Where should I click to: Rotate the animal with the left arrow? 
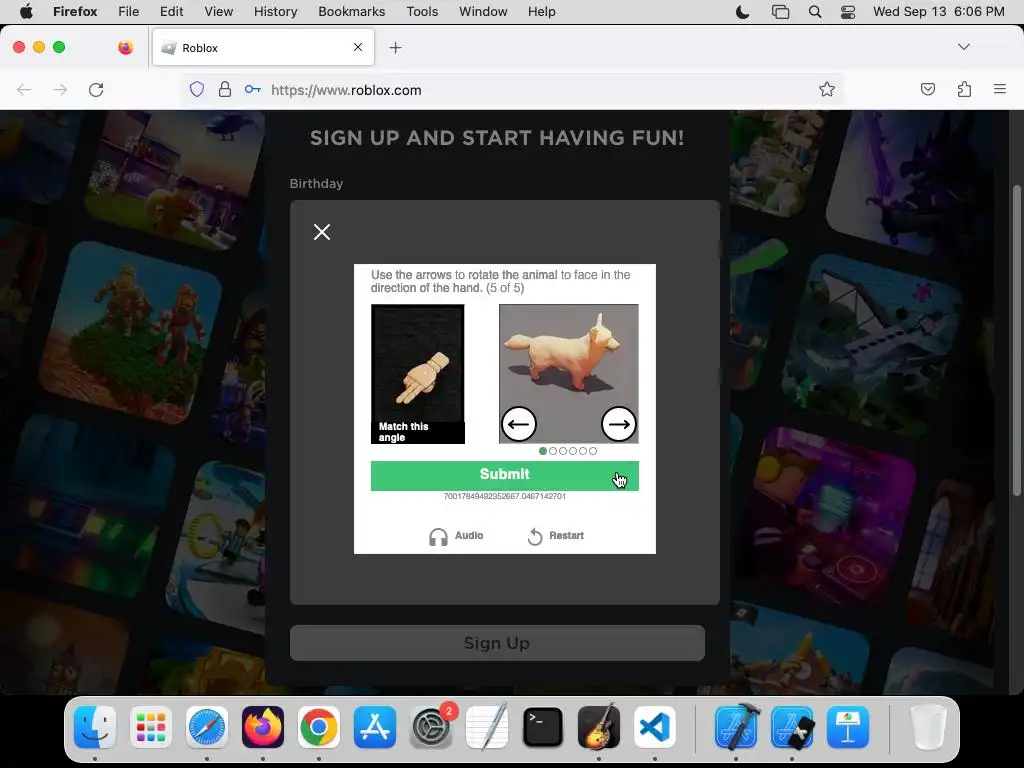tap(519, 424)
